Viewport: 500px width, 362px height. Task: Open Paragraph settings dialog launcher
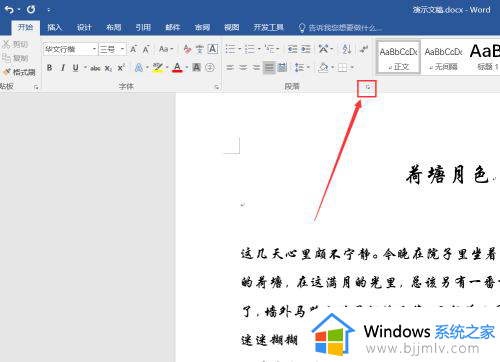click(x=367, y=88)
